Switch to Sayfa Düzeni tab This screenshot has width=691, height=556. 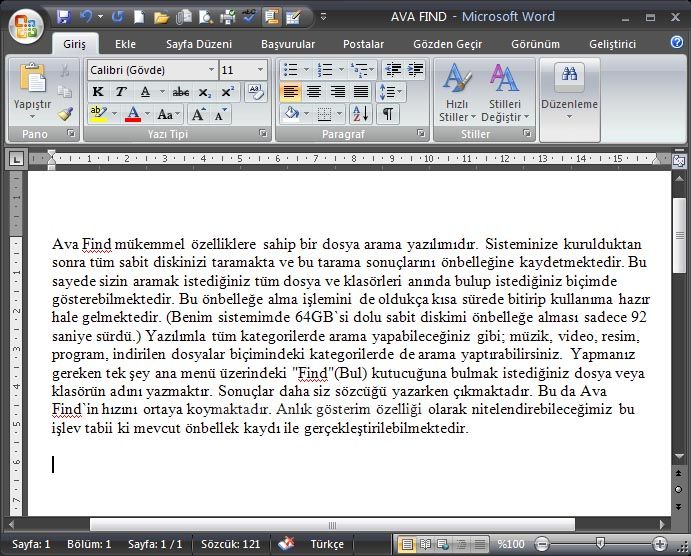(199, 44)
